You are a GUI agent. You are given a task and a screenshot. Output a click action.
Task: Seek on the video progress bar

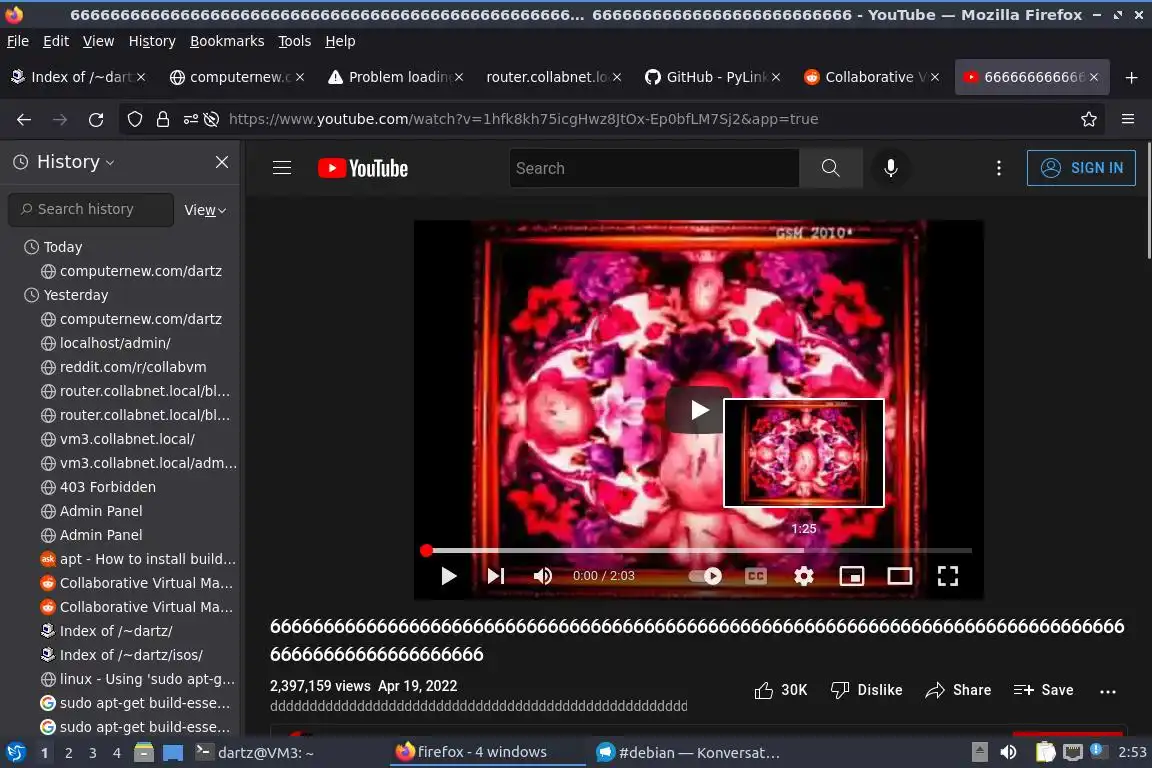pos(698,550)
